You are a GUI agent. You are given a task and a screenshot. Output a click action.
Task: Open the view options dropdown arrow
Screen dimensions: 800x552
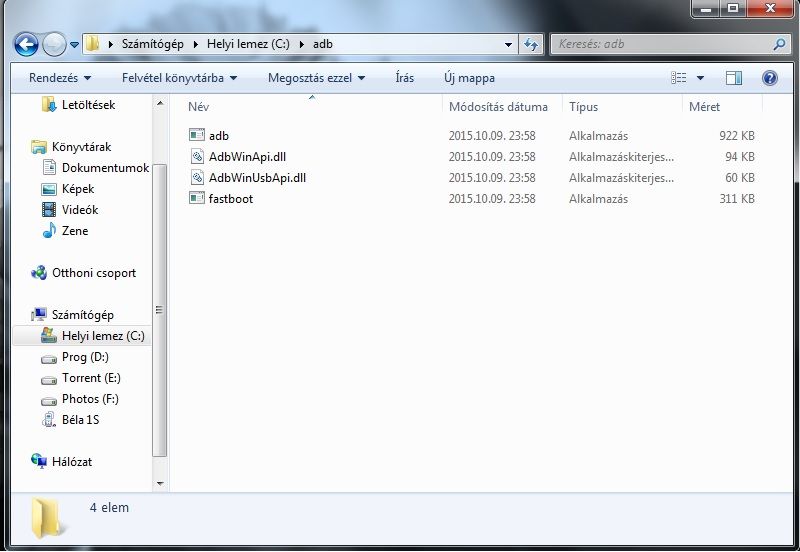[x=701, y=78]
